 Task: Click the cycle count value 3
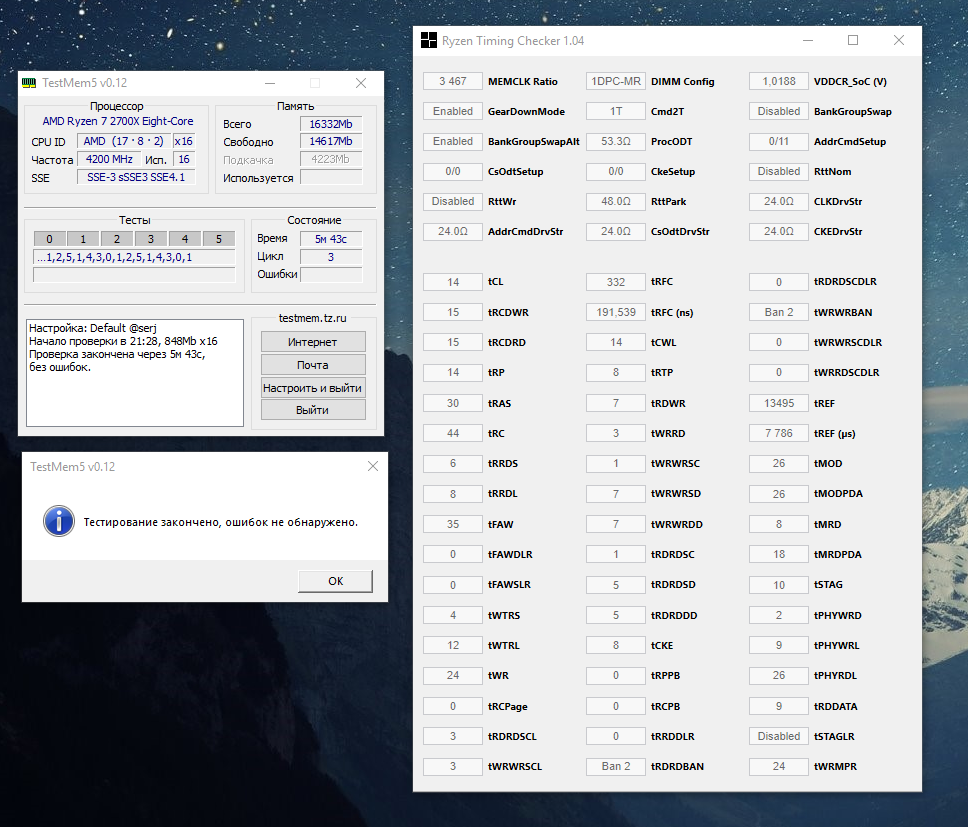[x=331, y=257]
